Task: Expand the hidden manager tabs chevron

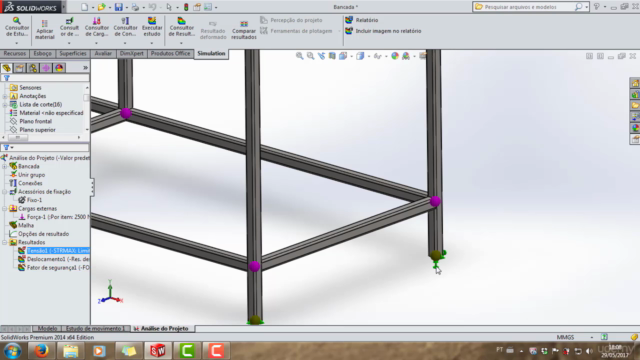Action: 85,68
